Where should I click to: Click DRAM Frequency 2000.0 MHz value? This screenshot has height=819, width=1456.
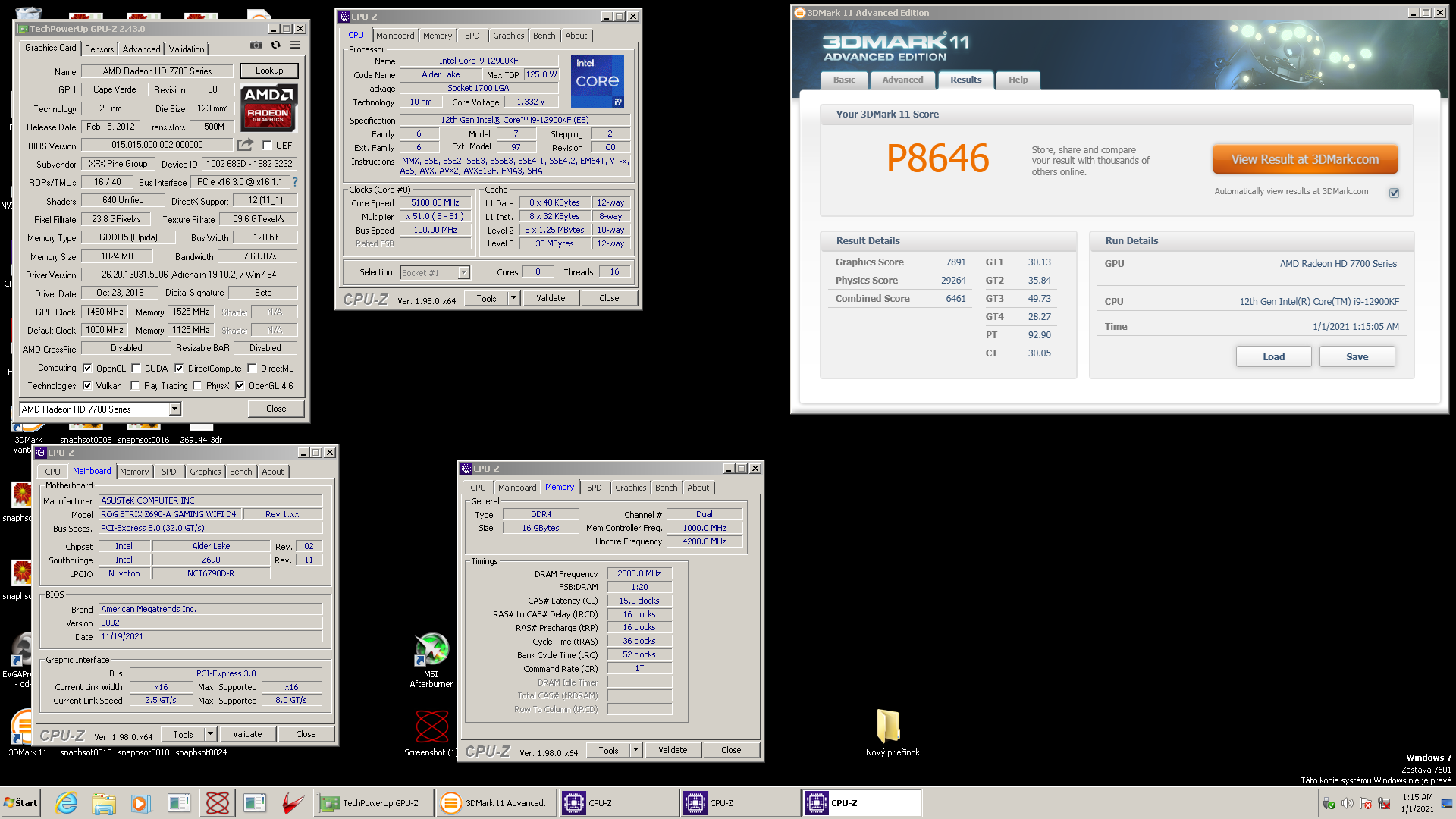[639, 573]
